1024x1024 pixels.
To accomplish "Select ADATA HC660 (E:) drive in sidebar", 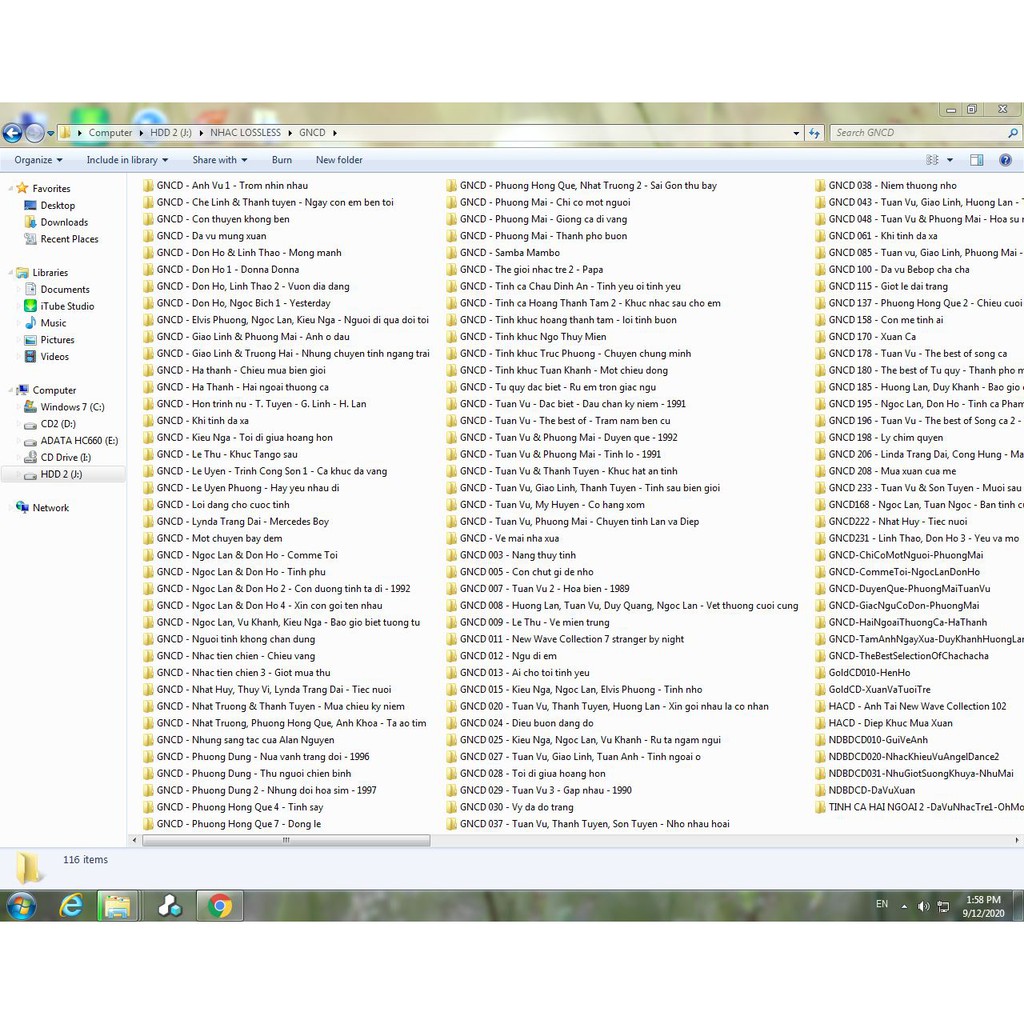I will tap(78, 440).
